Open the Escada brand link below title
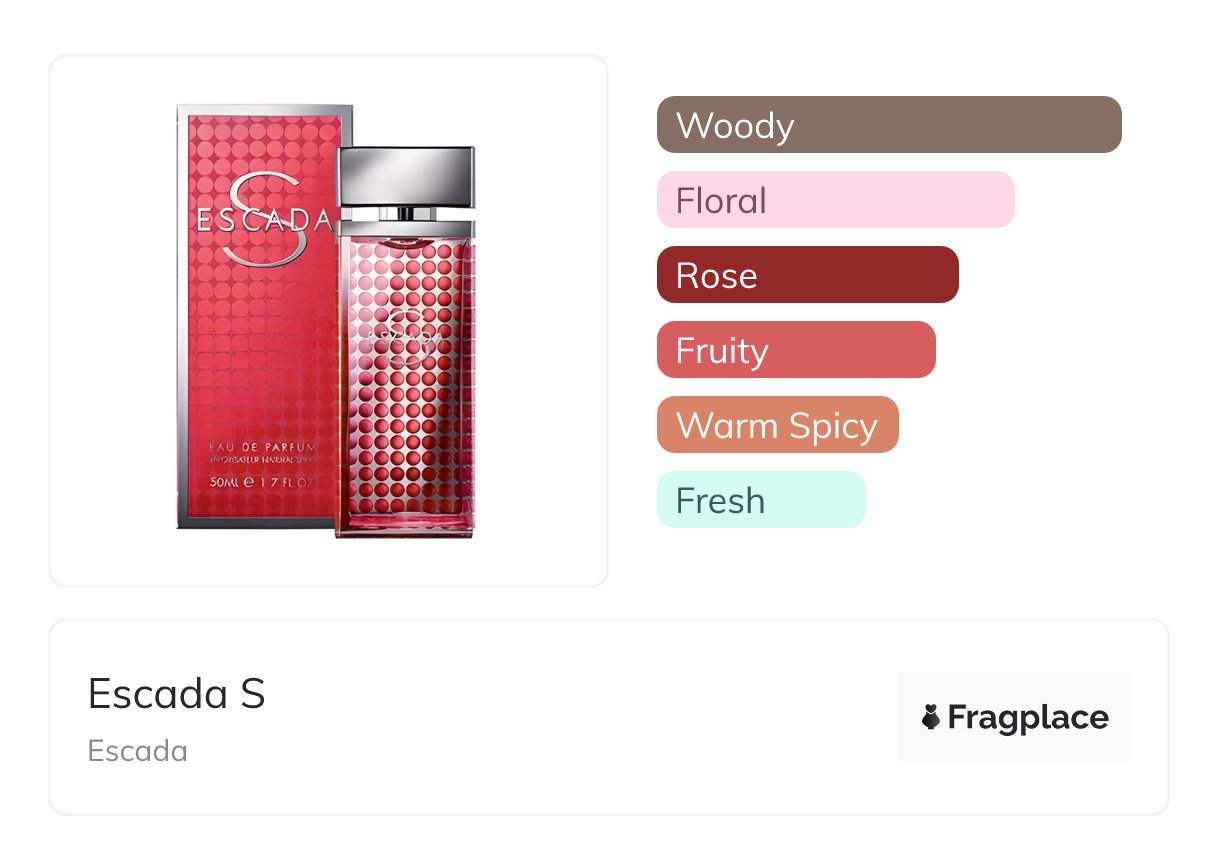Viewport: 1218px width, 864px height. (137, 751)
